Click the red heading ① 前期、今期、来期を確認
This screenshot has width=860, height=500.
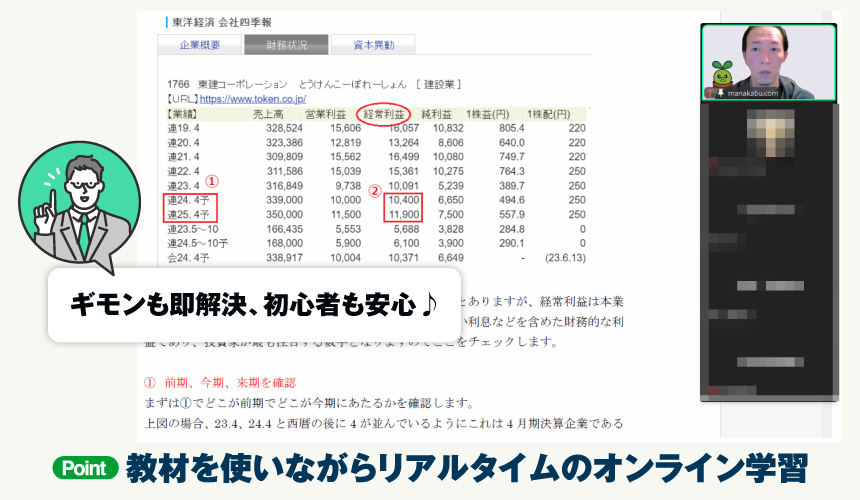(220, 383)
